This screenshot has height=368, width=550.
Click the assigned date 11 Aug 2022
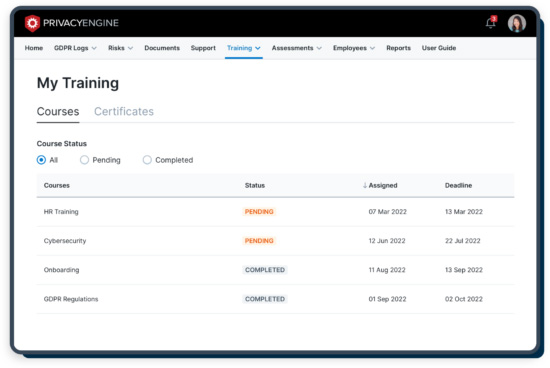click(x=387, y=270)
